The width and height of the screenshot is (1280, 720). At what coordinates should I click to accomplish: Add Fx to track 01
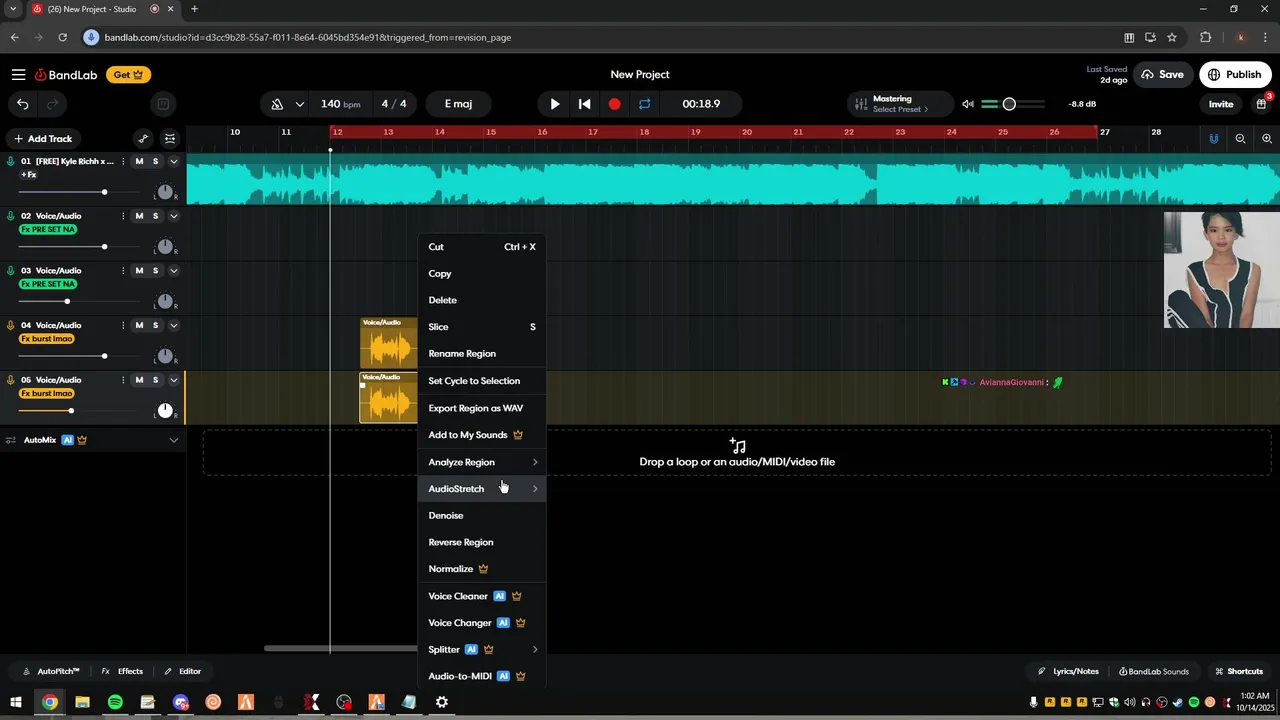pos(29,175)
